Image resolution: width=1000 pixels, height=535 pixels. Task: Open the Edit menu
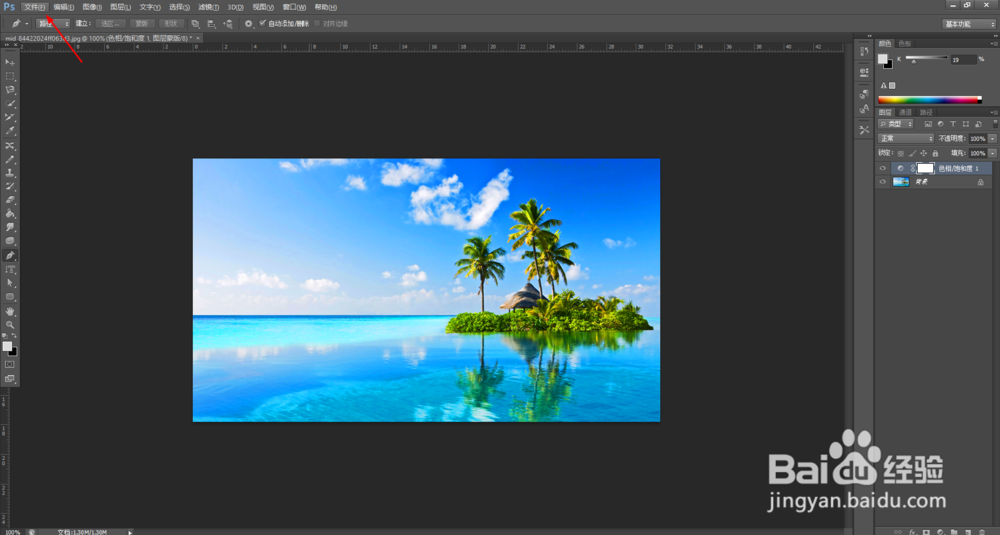click(x=63, y=7)
